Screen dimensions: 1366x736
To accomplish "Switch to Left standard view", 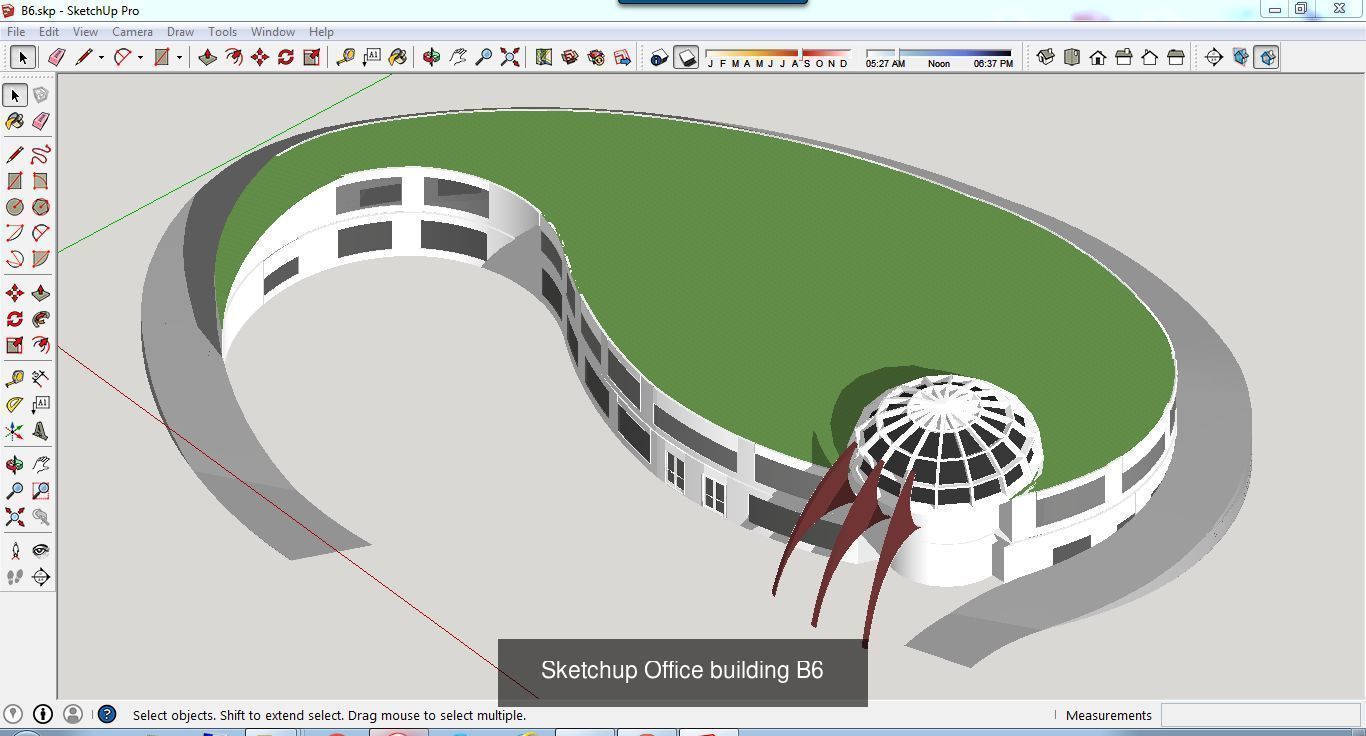I will coord(1175,57).
